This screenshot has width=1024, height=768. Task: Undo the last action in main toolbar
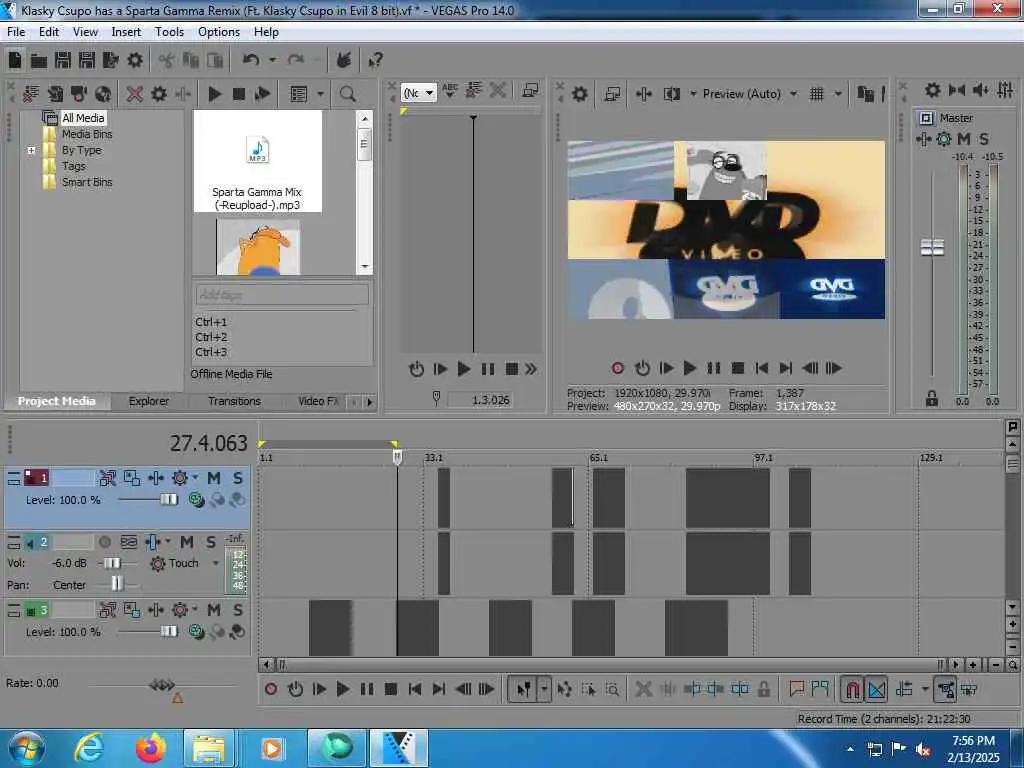(x=251, y=60)
